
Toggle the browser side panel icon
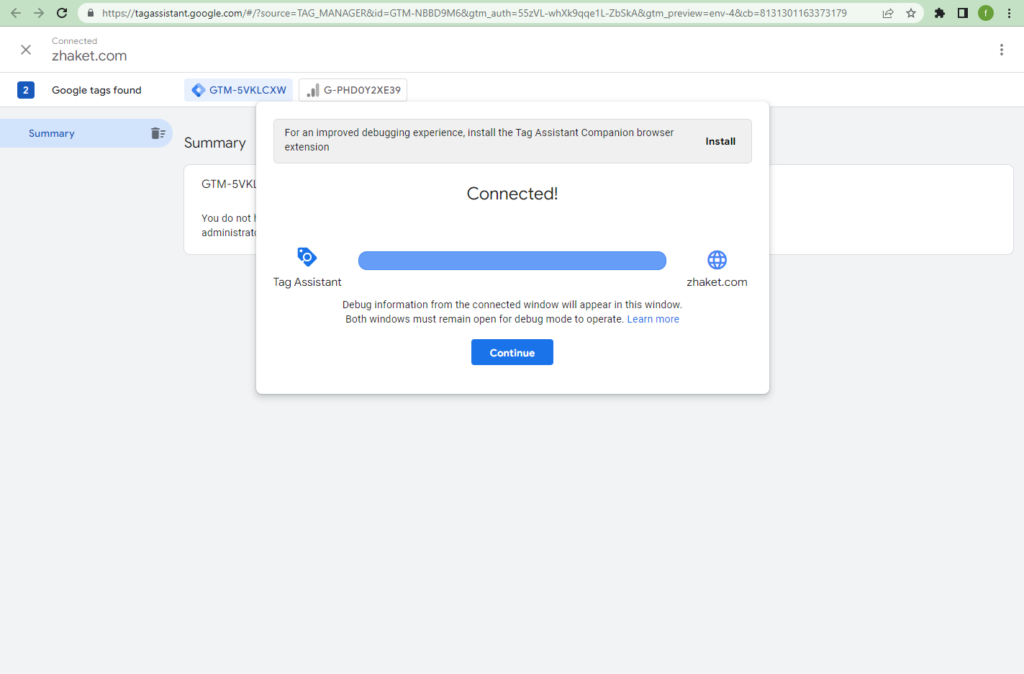click(962, 13)
